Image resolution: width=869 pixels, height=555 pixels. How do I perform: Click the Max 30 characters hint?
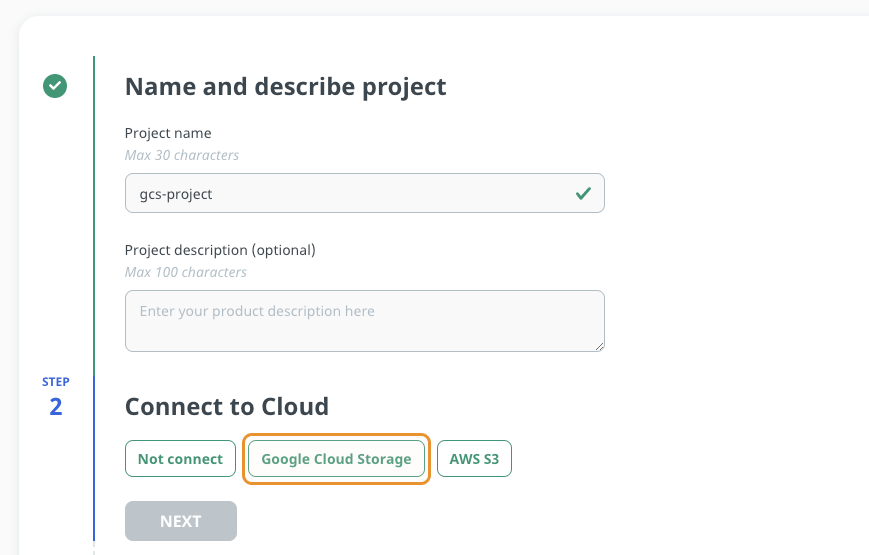tap(182, 155)
